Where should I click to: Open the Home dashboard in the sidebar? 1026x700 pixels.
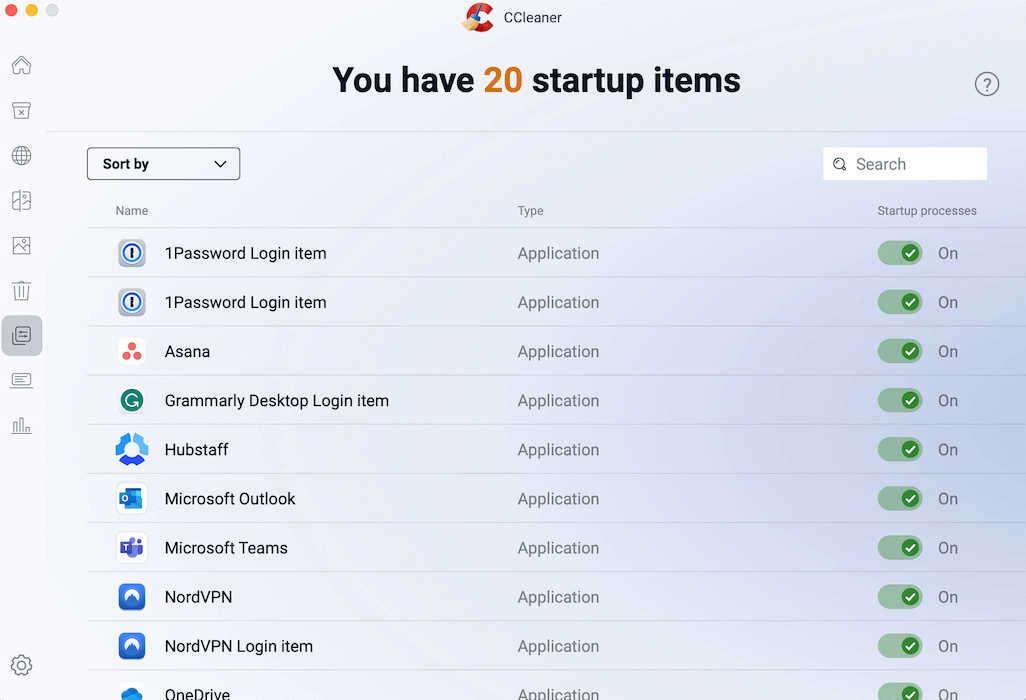pos(21,65)
